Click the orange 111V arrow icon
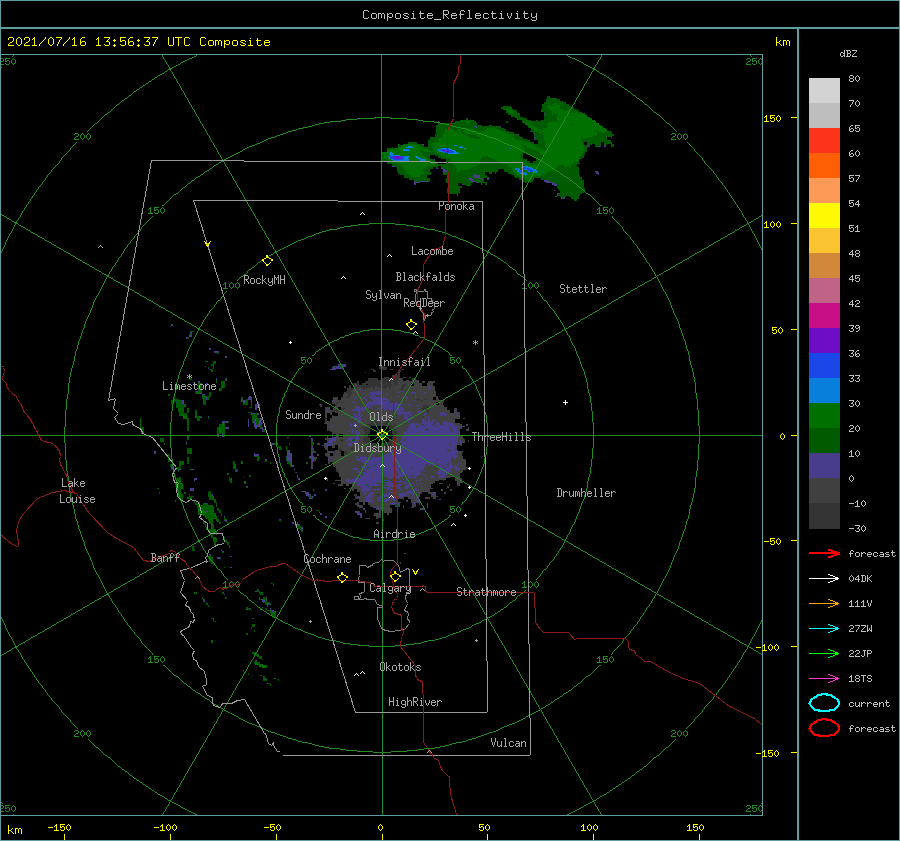The image size is (900, 841). point(824,603)
